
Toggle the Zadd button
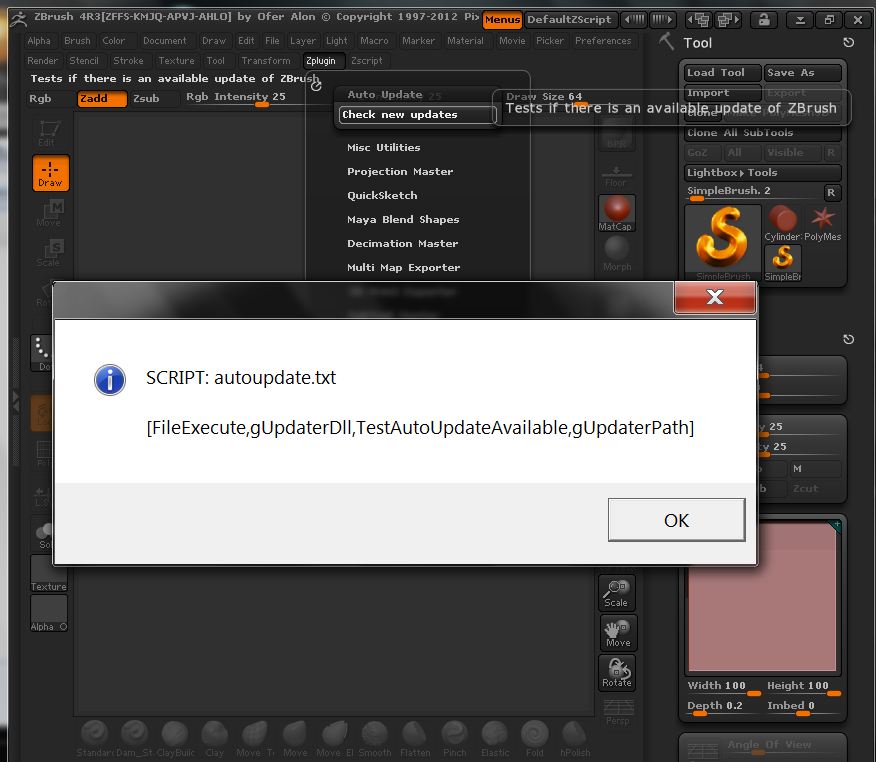point(102,99)
